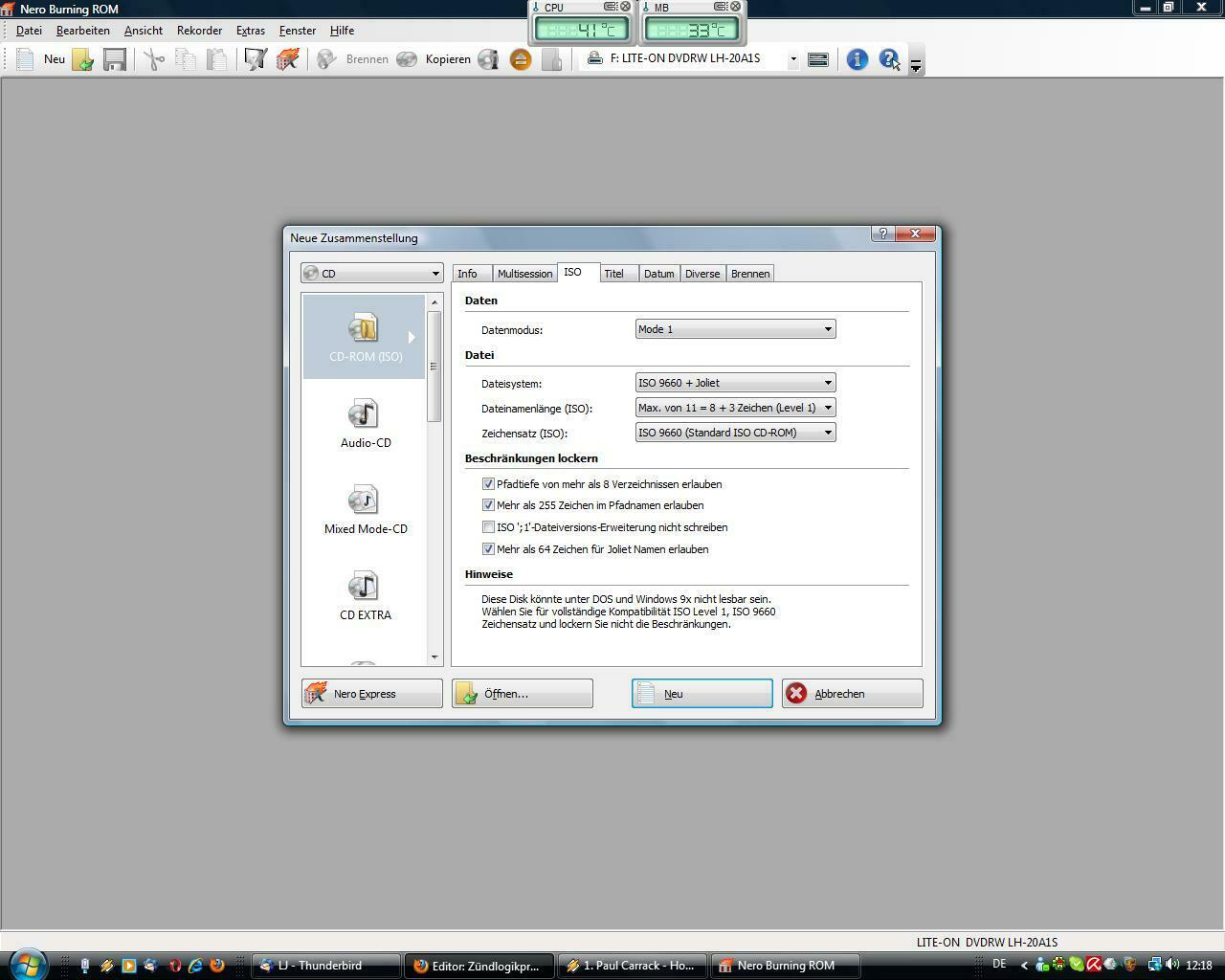1225x980 pixels.
Task: Click the volume speaker tray icon
Action: 1172,965
